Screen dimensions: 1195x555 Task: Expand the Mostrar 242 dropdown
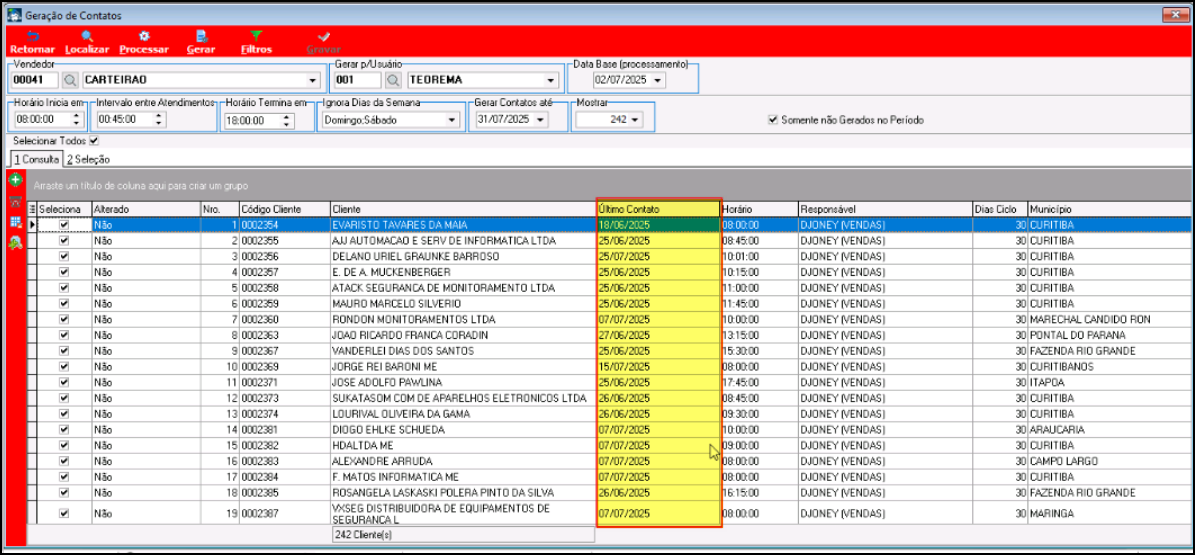pyautogui.click(x=636, y=120)
